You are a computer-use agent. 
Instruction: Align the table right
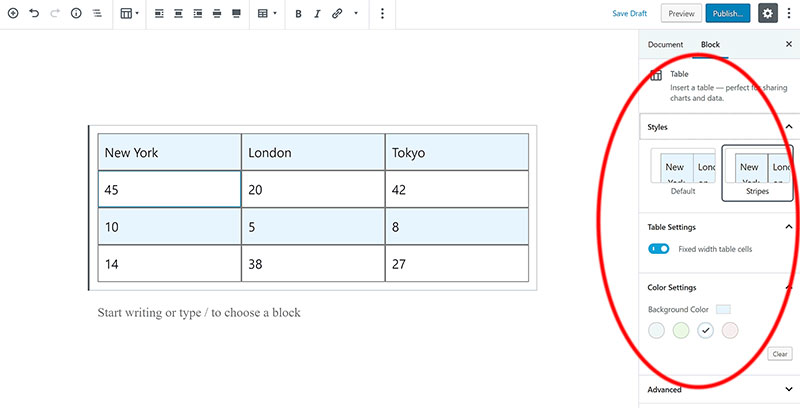click(x=197, y=14)
